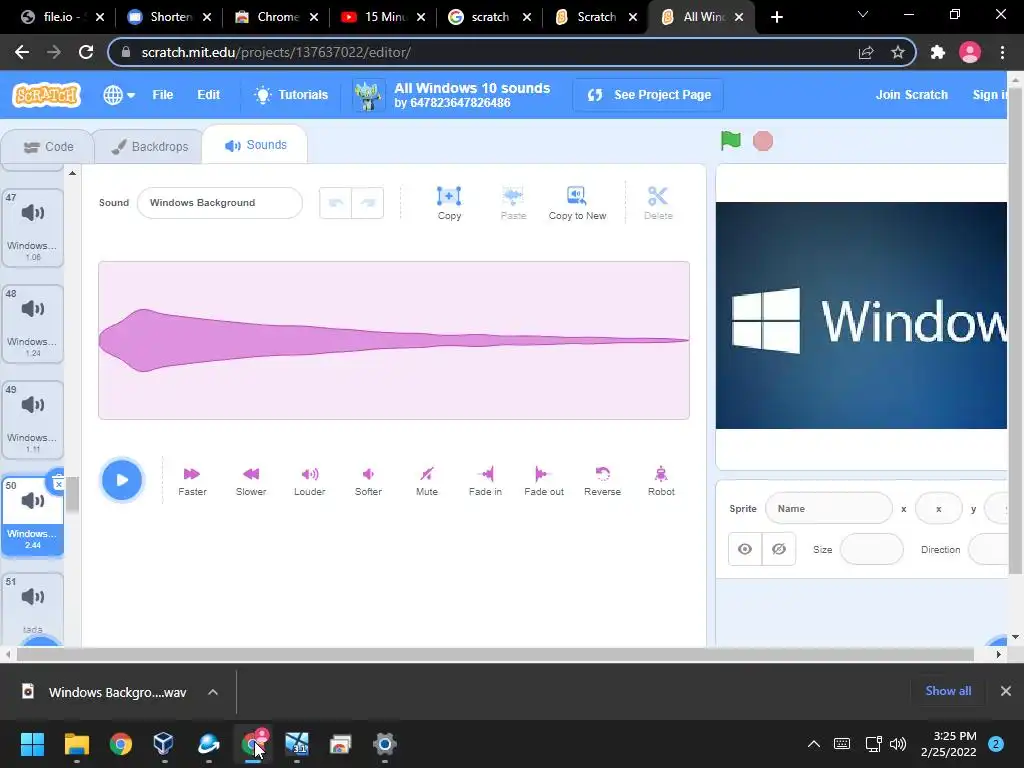The width and height of the screenshot is (1024, 768).
Task: Close the downloads bar
Action: (1006, 691)
